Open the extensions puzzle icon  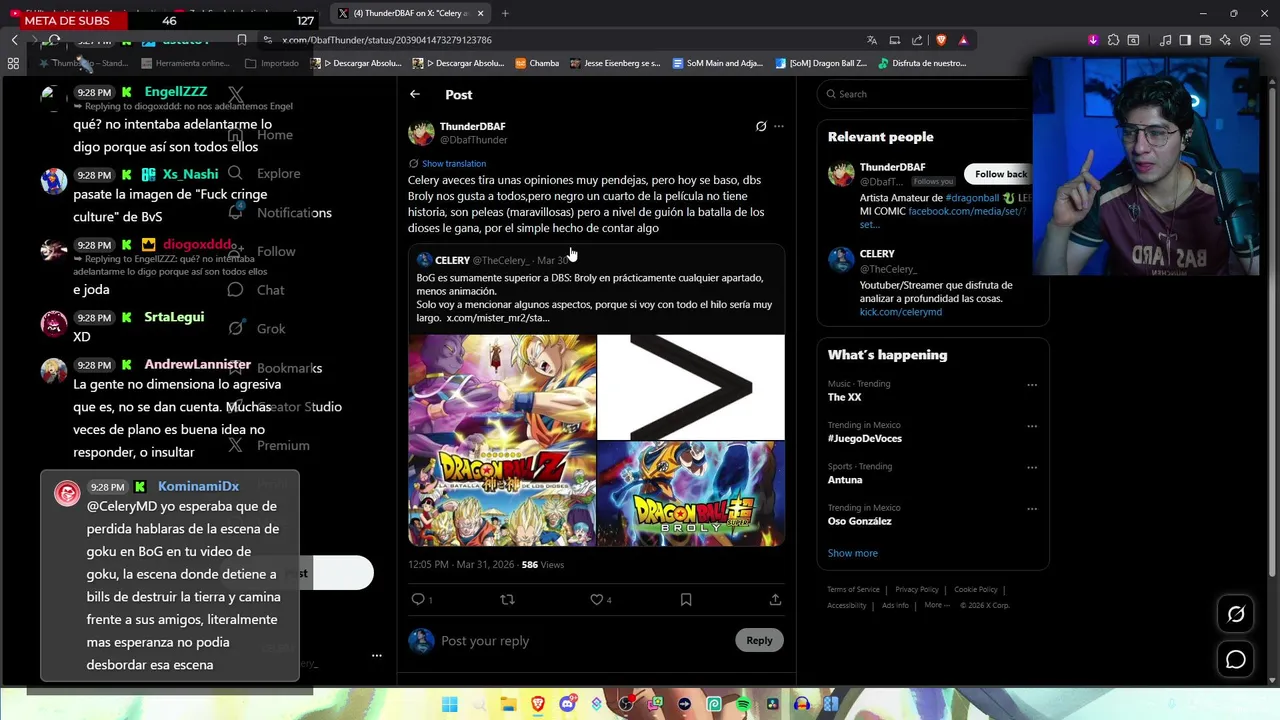tap(1113, 40)
